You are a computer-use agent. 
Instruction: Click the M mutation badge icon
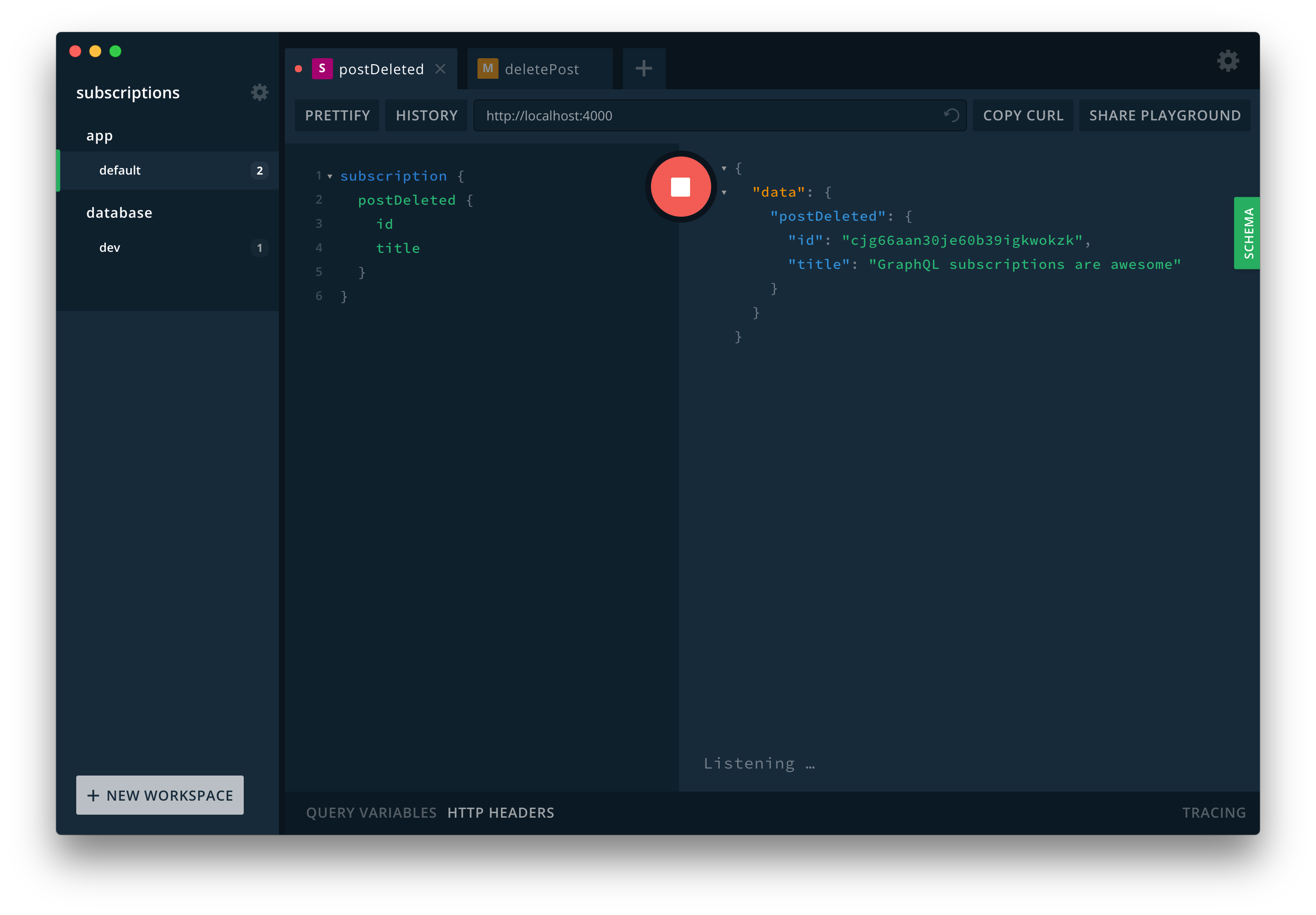click(x=488, y=69)
